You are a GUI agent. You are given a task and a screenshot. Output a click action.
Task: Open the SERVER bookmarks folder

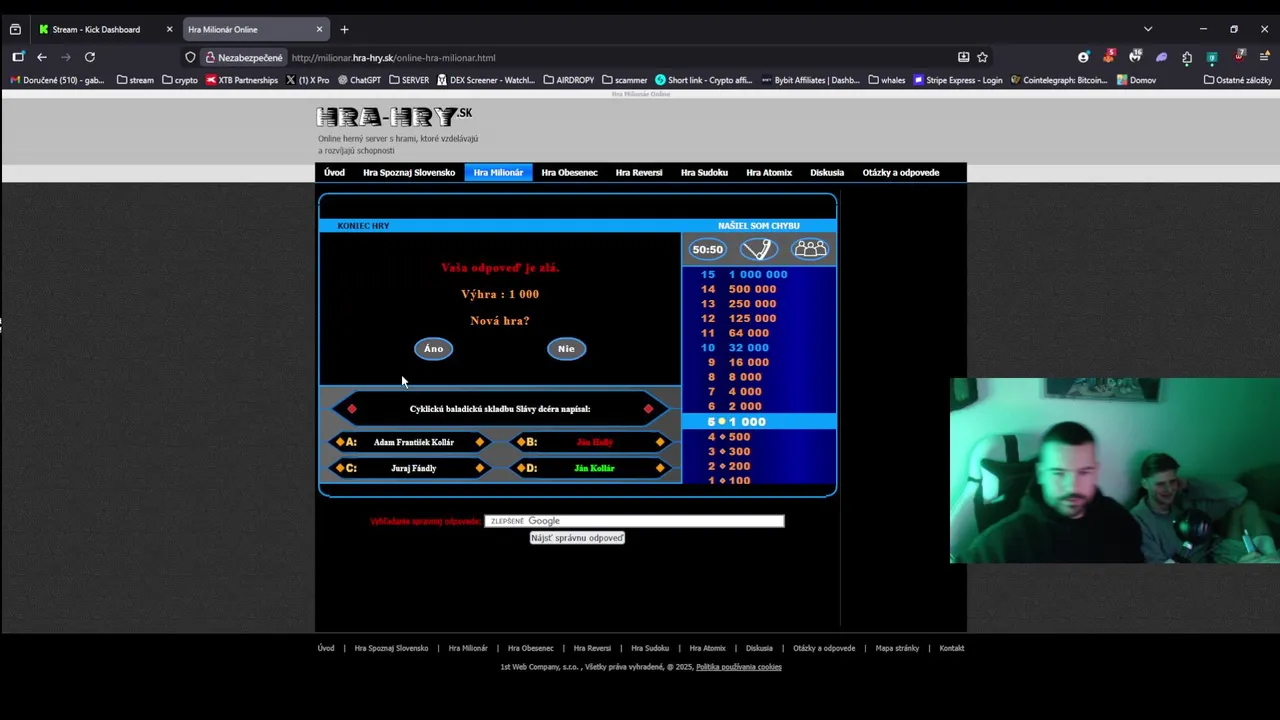[409, 80]
